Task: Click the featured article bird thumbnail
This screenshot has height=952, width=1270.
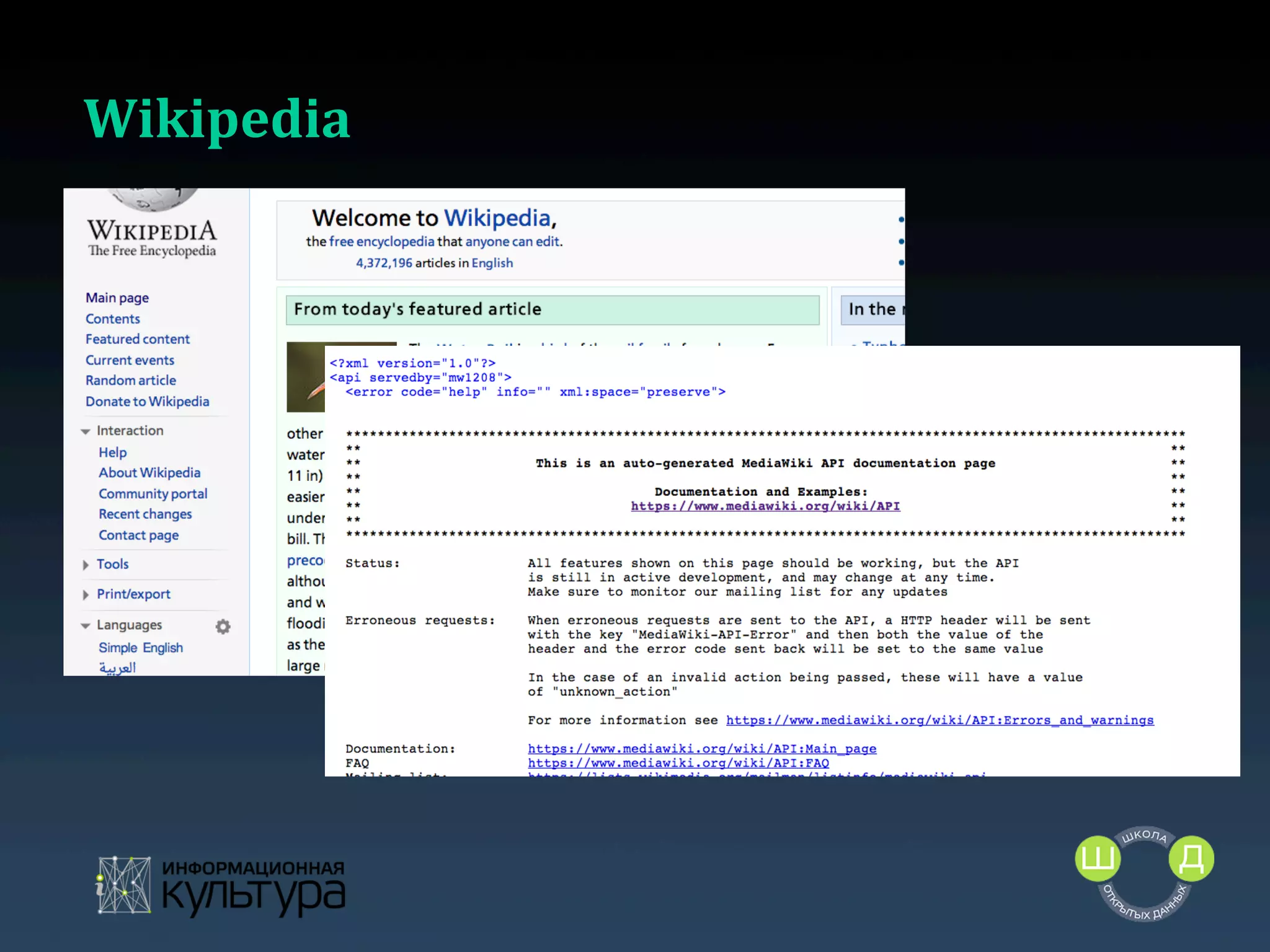Action: point(306,377)
